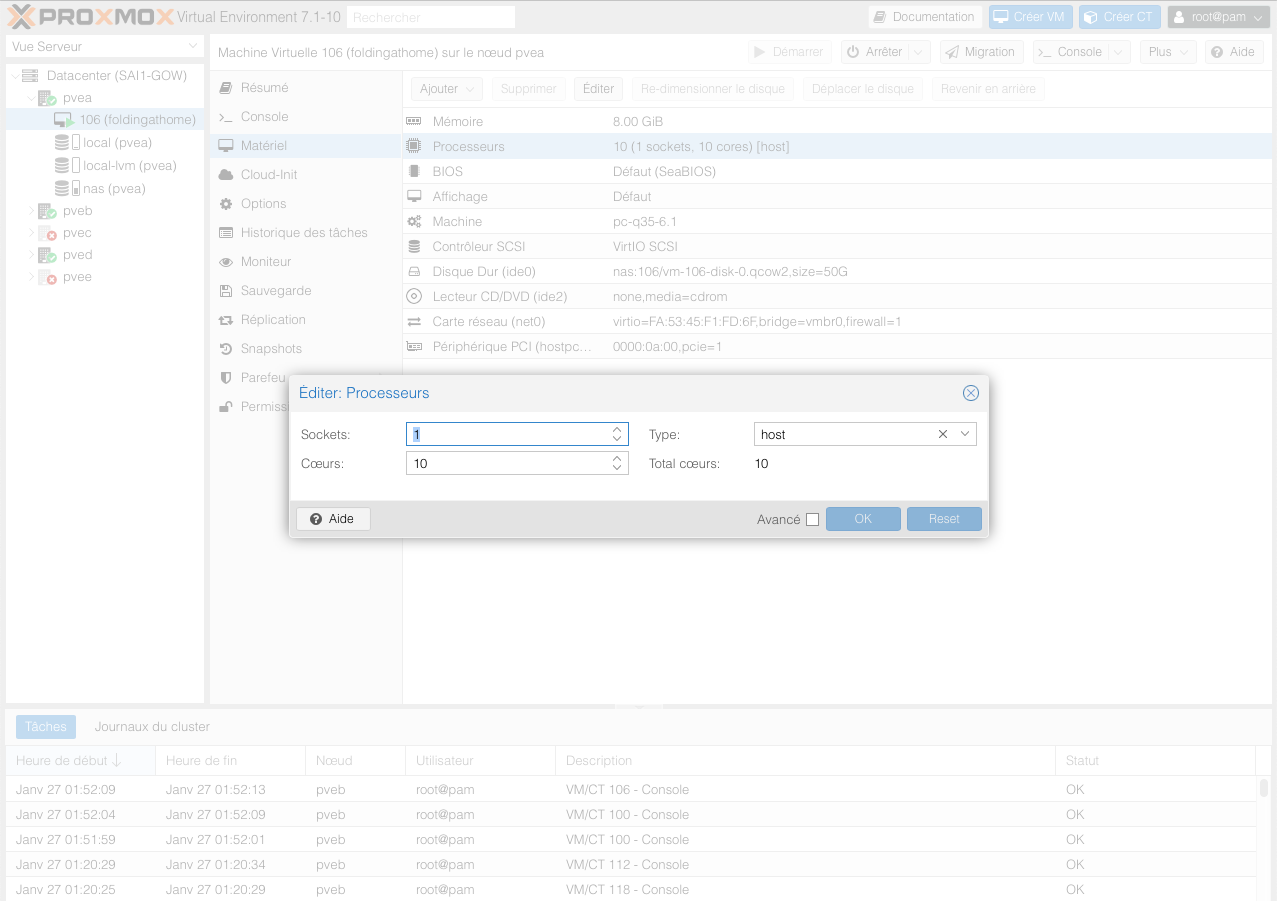Viewport: 1277px width, 901px height.
Task: Click the Aide button in top toolbar
Action: [x=1233, y=52]
